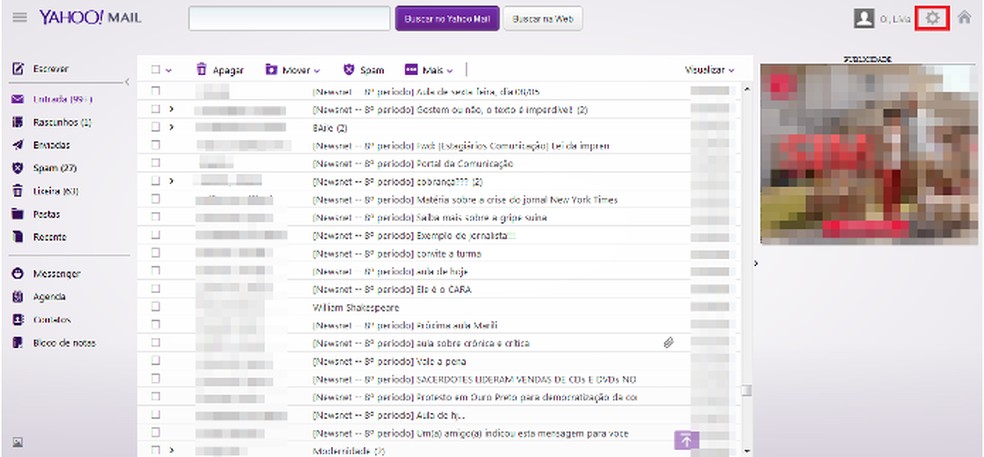Check the 'cobrança???' email checkbox
This screenshot has height=457, width=984.
coord(156,181)
